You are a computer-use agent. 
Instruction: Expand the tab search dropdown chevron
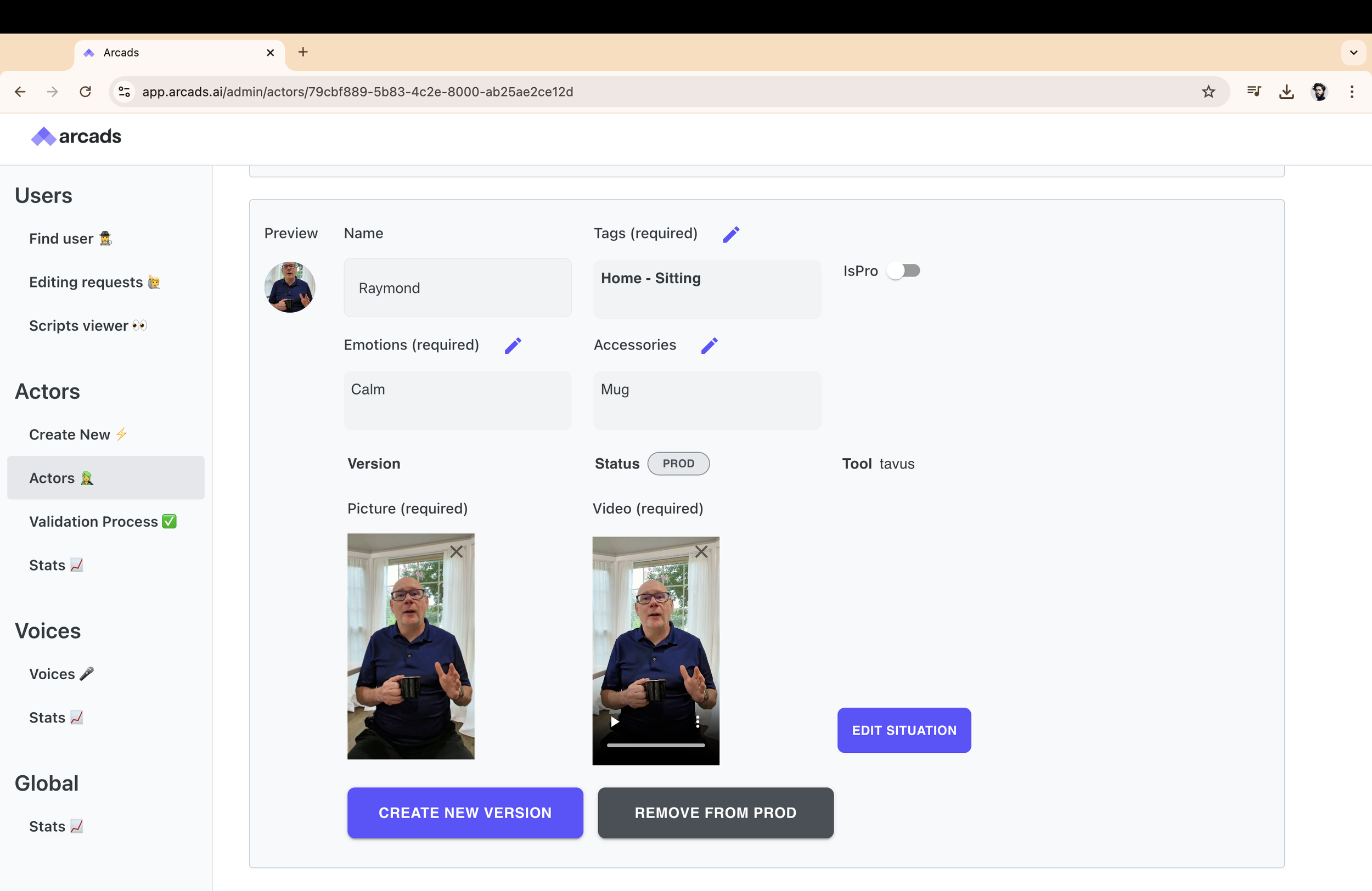(x=1353, y=53)
